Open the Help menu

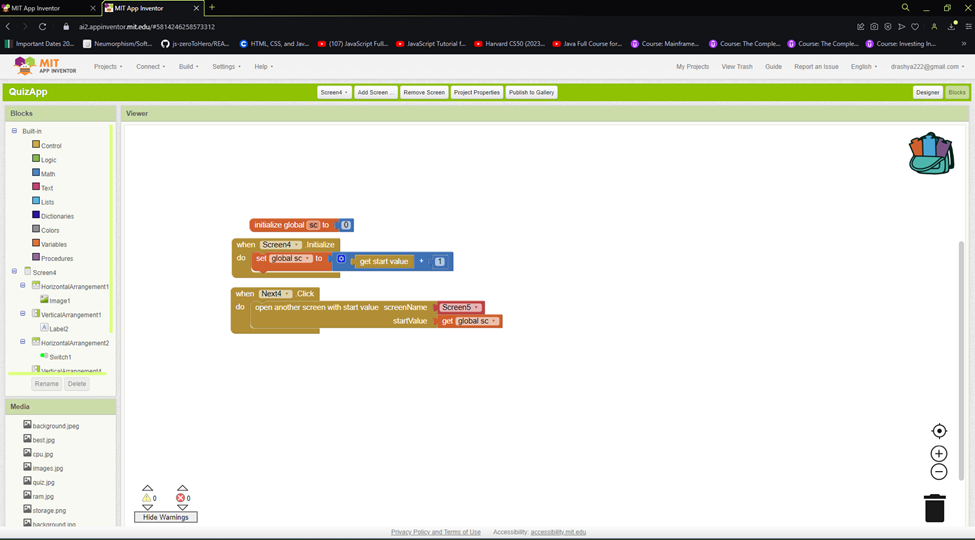264,67
